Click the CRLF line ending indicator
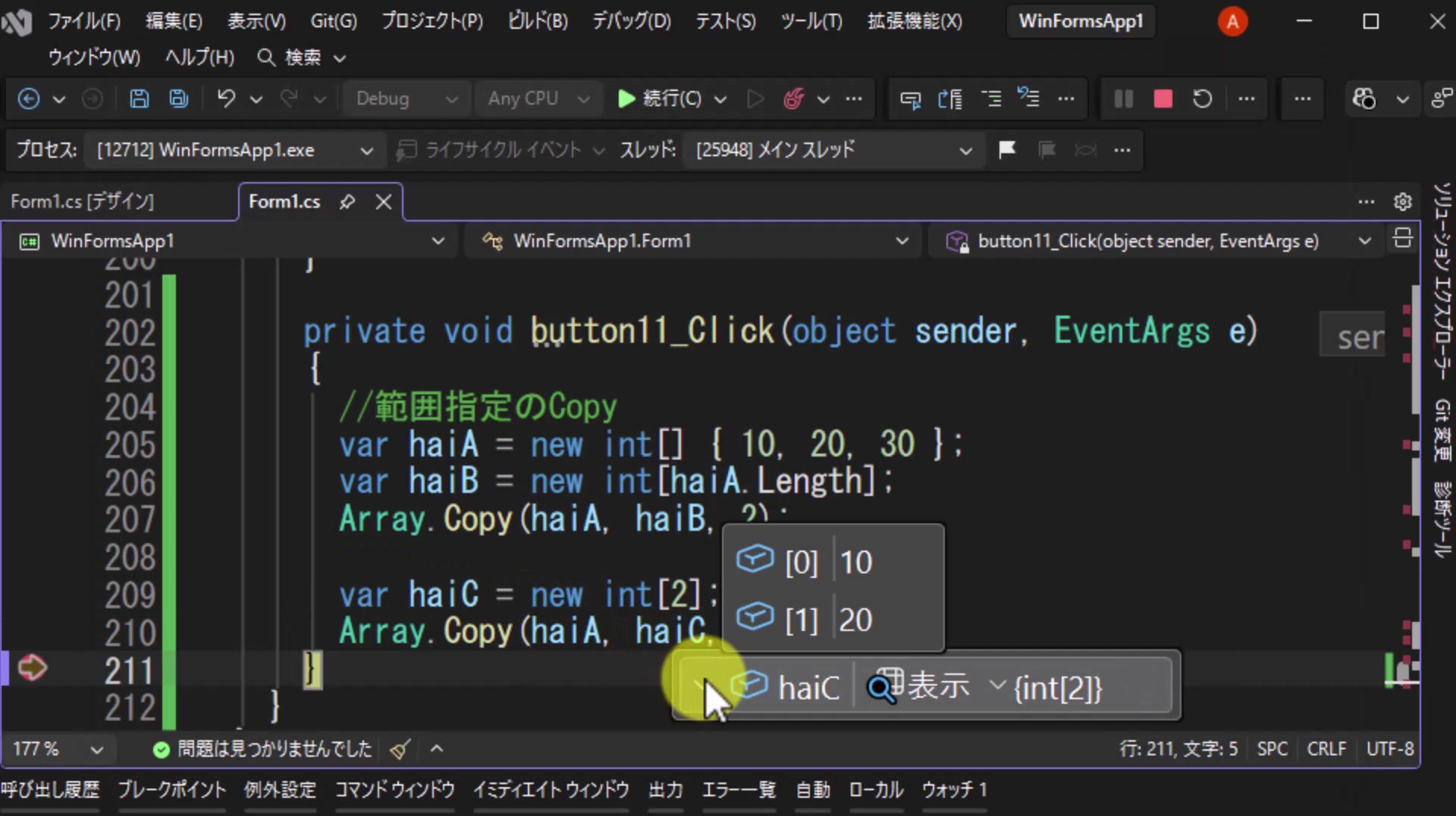 tap(1326, 749)
